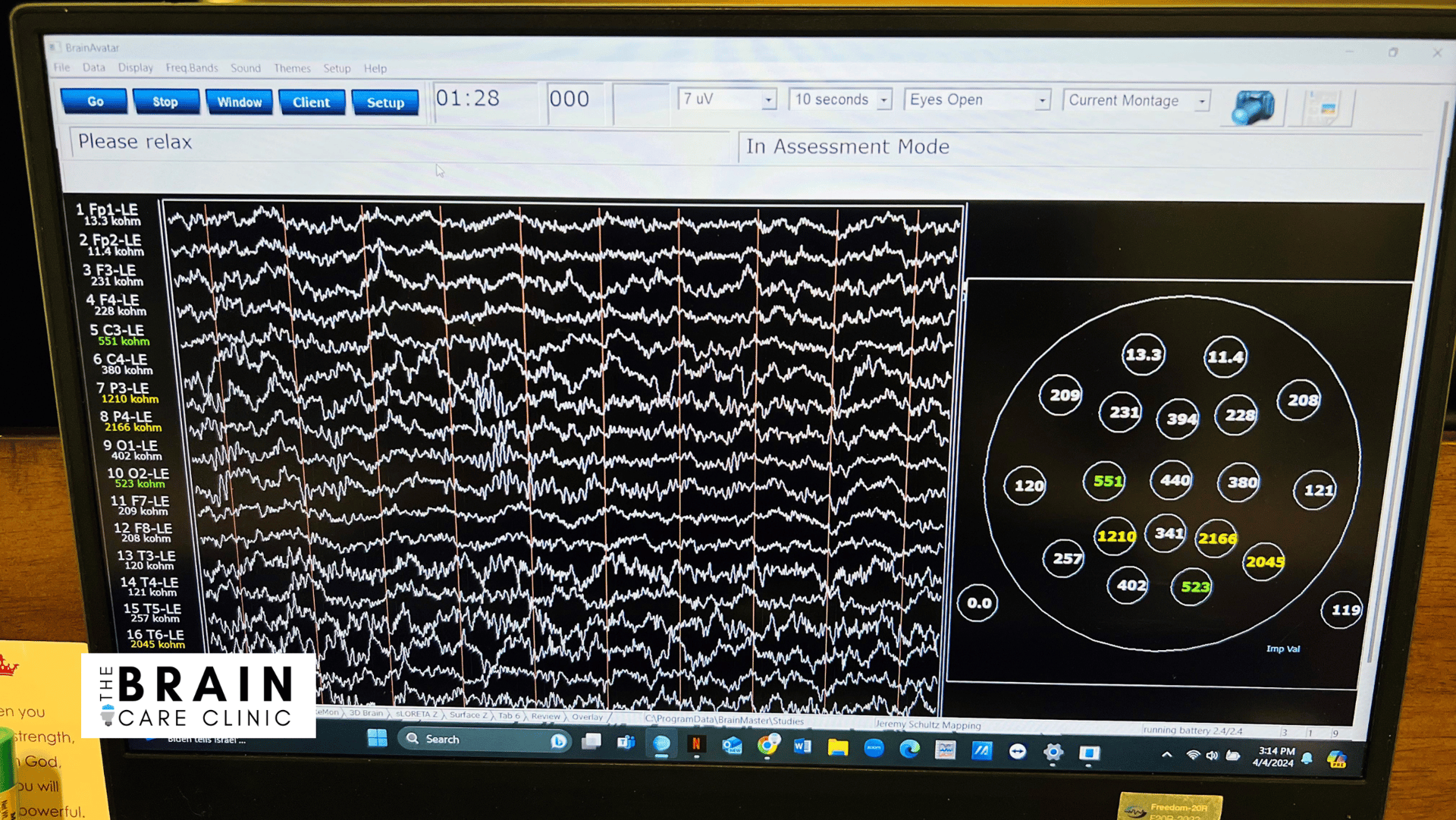Image resolution: width=1456 pixels, height=820 pixels.
Task: Open Netflix from the taskbar
Action: coord(696,745)
